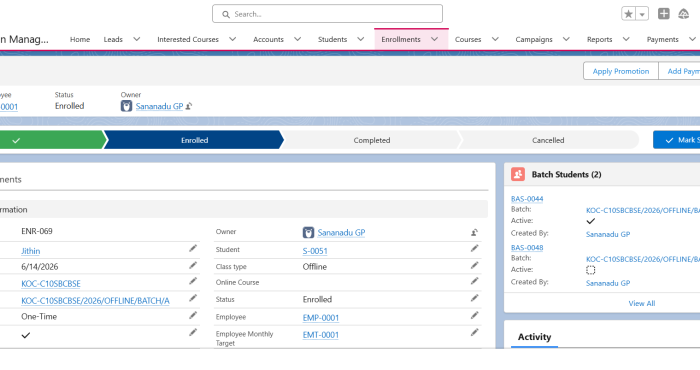Focus the global Search field
The height and width of the screenshot is (370, 700).
327,14
